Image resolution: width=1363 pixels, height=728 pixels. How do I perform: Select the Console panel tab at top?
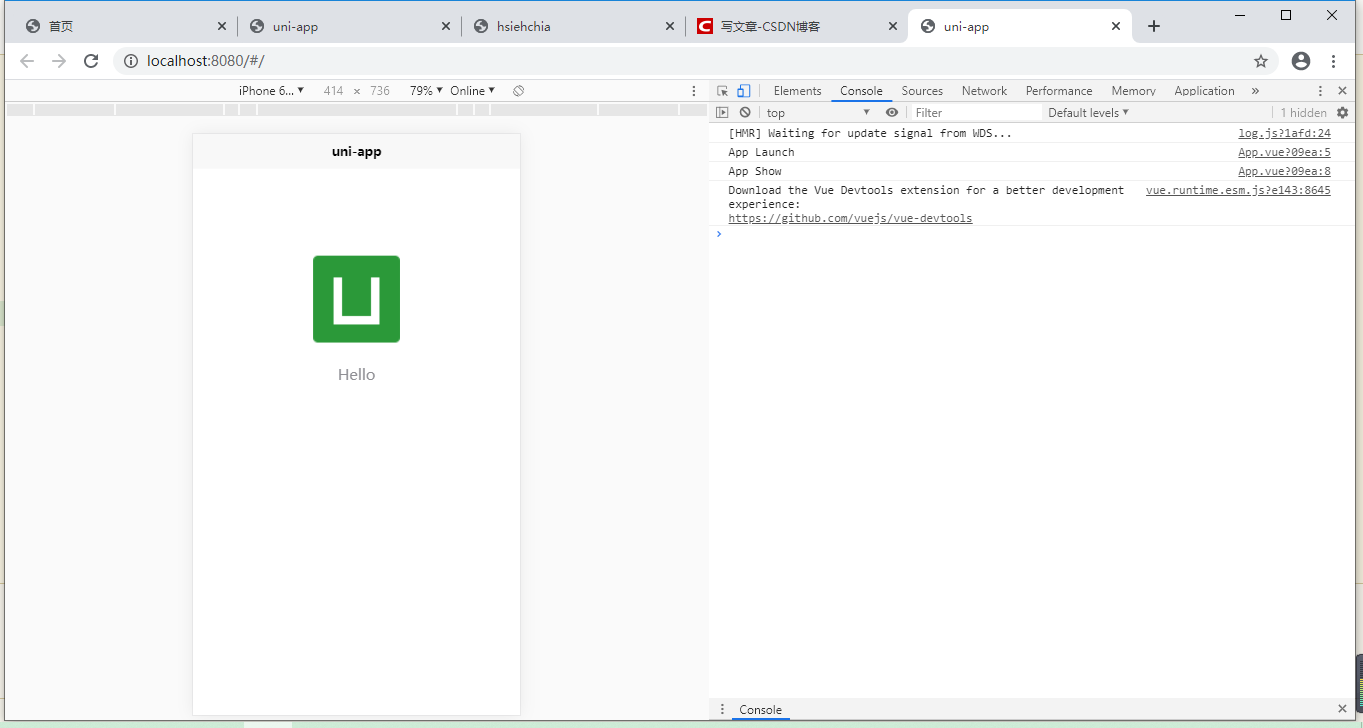coord(861,91)
